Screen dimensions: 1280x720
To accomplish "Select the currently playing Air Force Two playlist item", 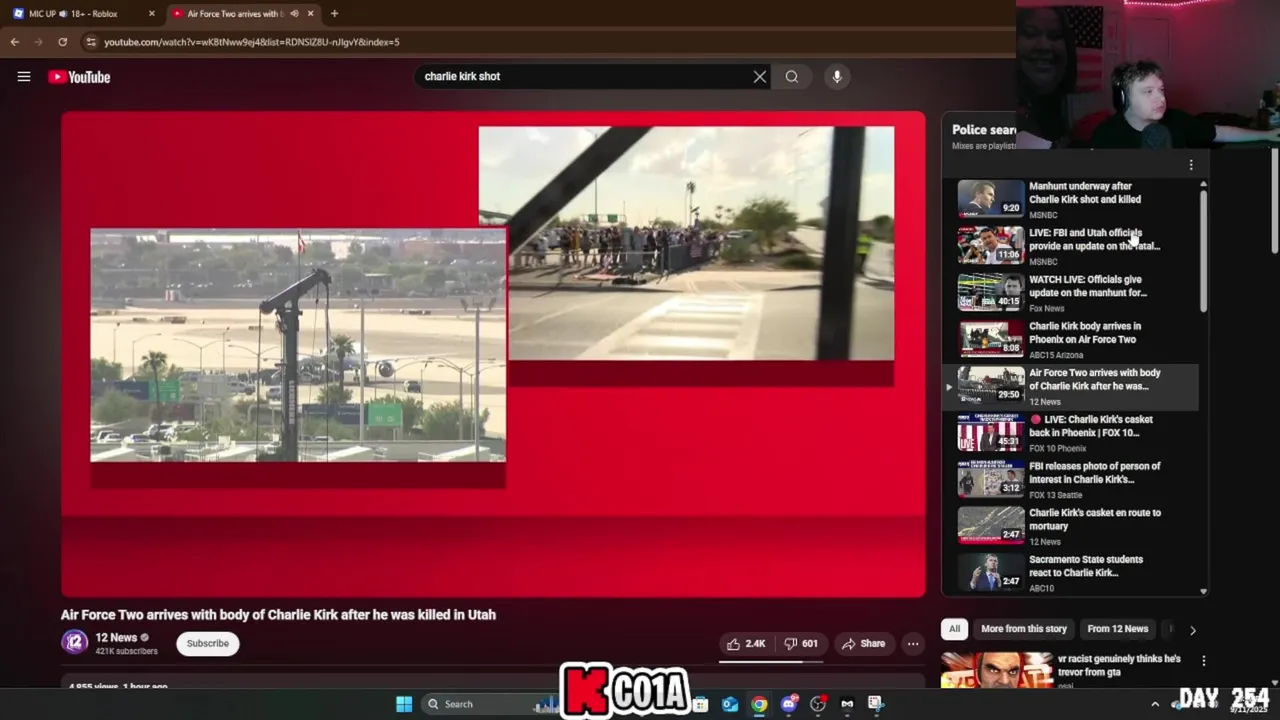I will 1070,386.
